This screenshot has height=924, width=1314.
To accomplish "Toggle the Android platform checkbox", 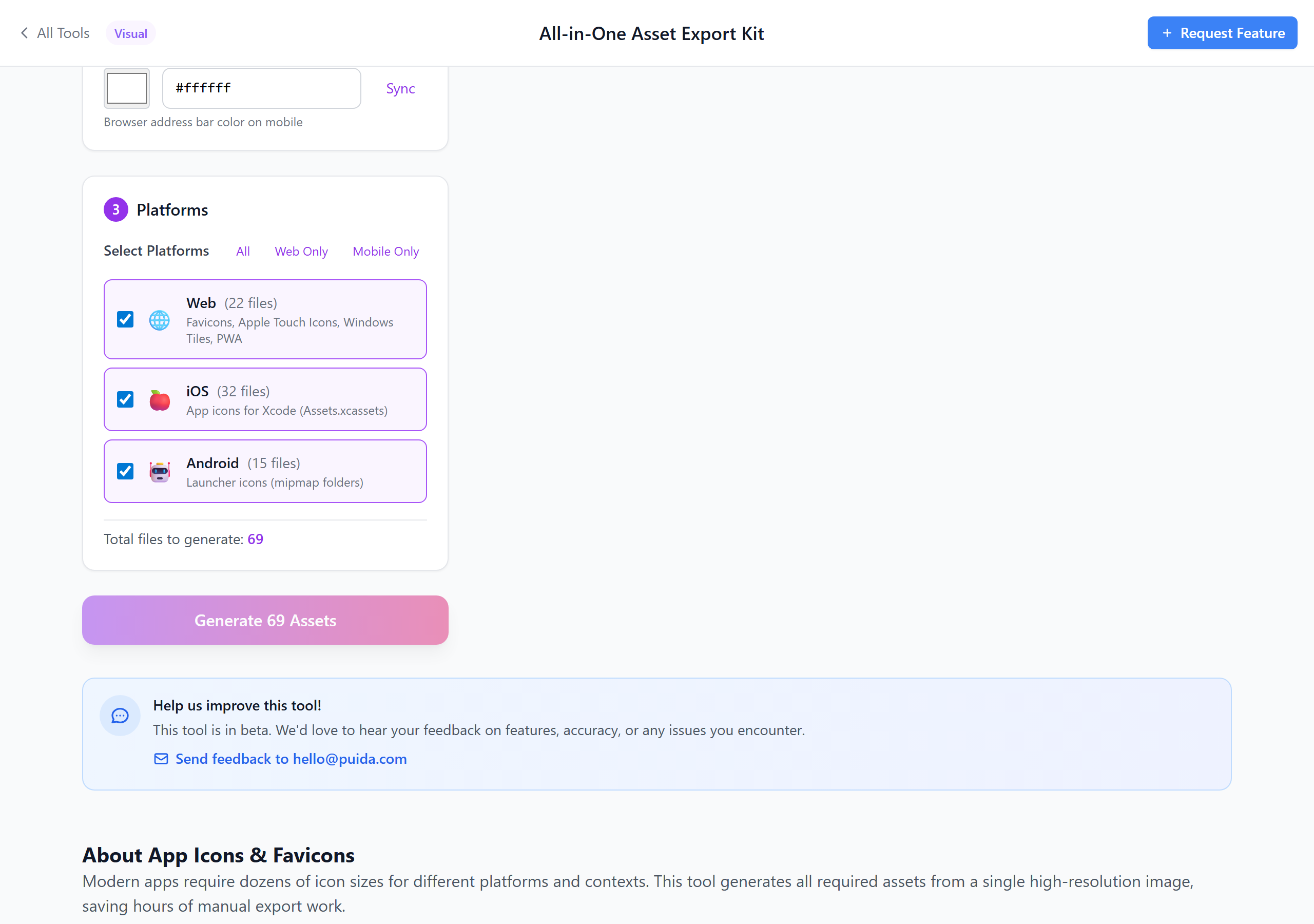I will click(x=125, y=471).
